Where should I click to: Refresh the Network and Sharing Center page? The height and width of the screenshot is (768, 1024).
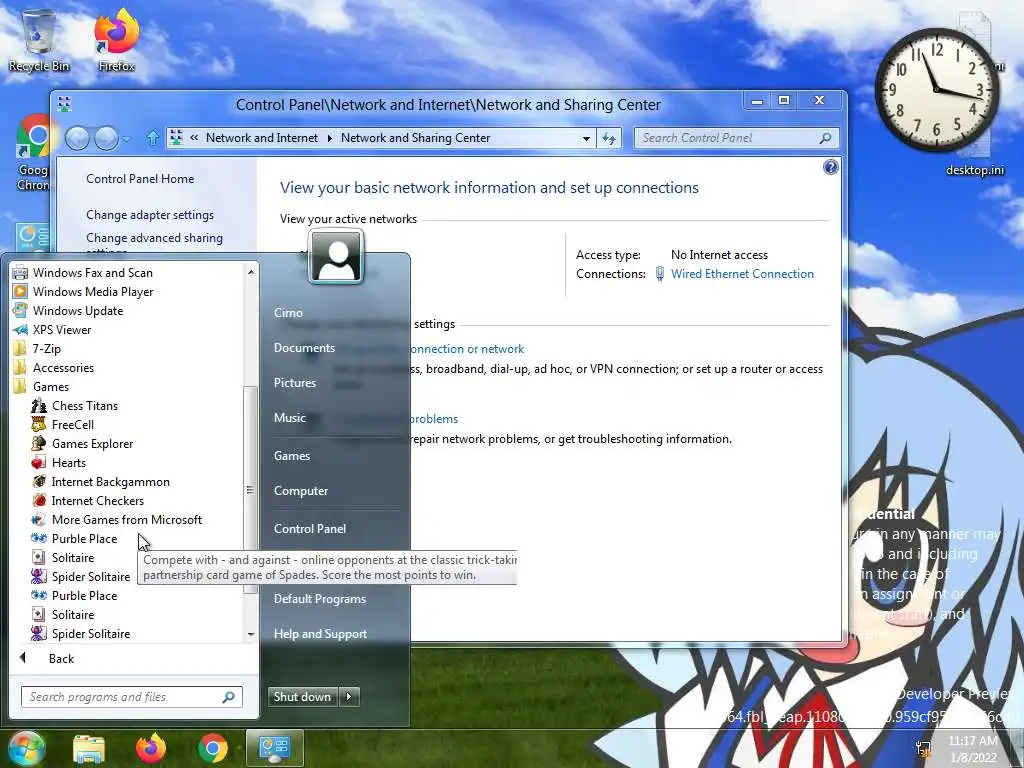[x=609, y=138]
